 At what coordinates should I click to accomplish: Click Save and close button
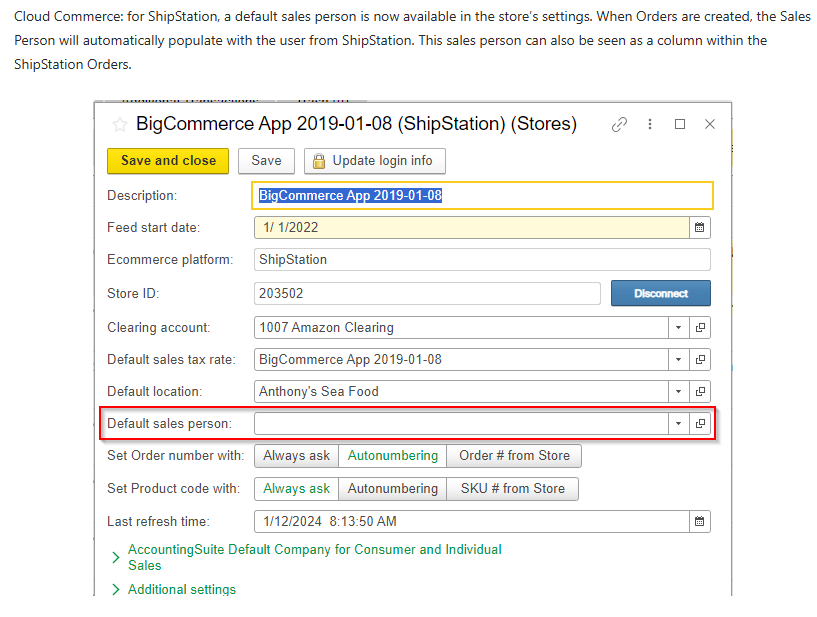point(168,161)
